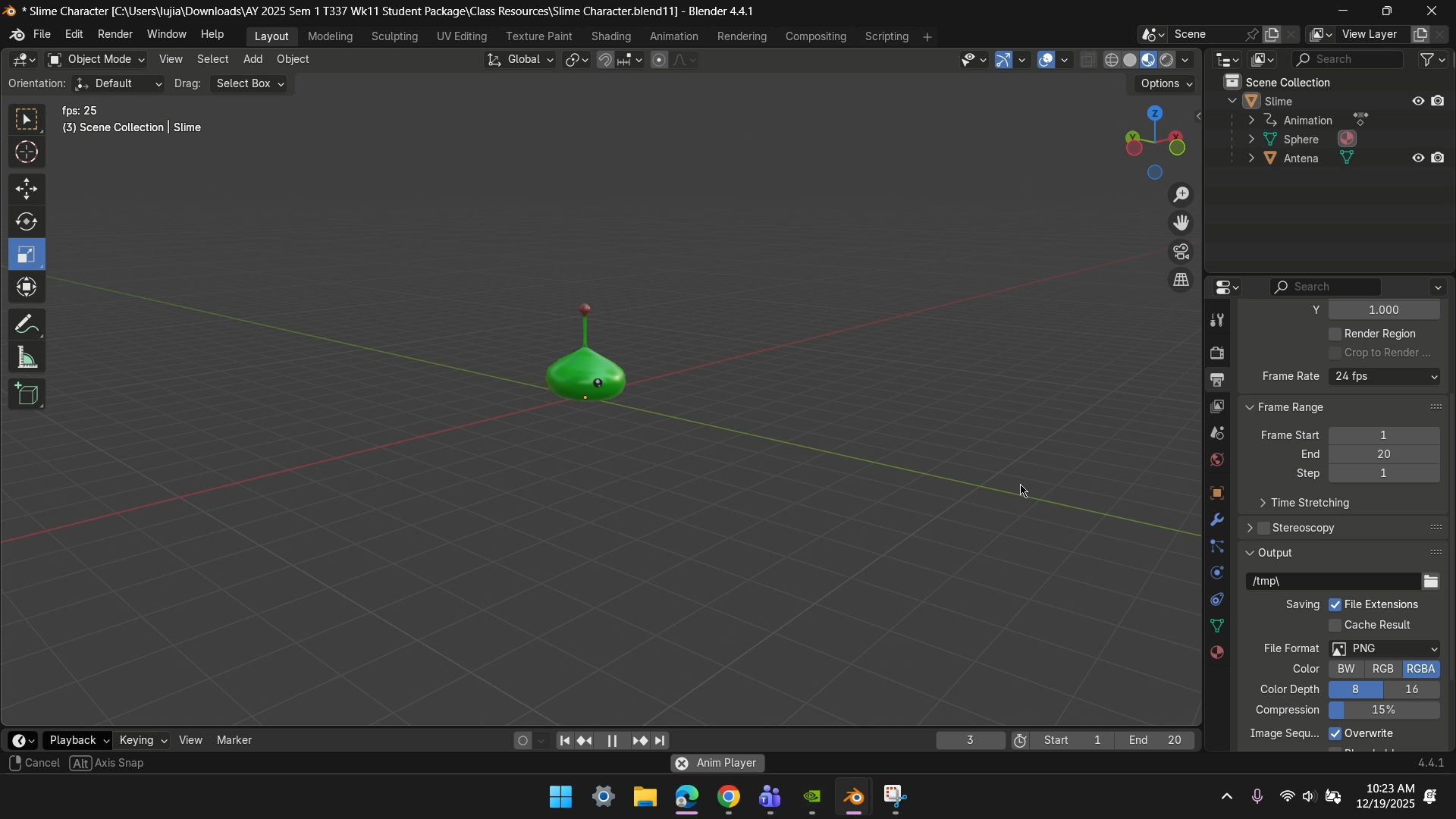Image resolution: width=1456 pixels, height=819 pixels.
Task: Toggle camera view in viewport
Action: [x=1181, y=252]
